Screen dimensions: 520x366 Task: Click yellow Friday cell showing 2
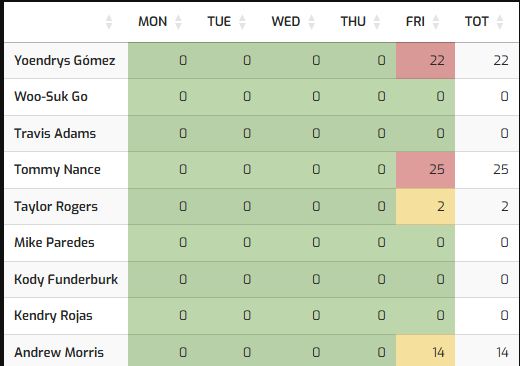[425, 207]
